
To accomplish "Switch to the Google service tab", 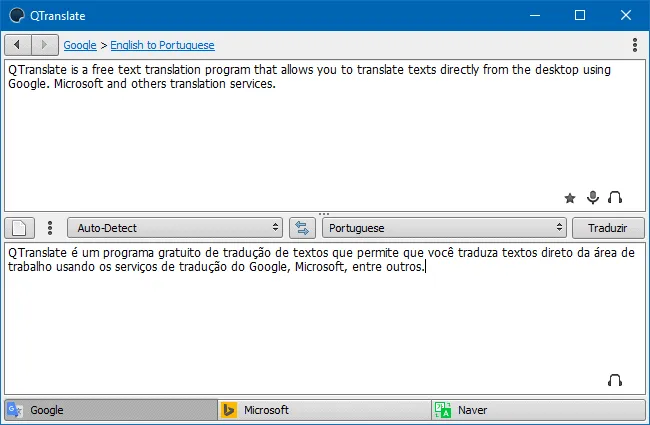I will [111, 410].
